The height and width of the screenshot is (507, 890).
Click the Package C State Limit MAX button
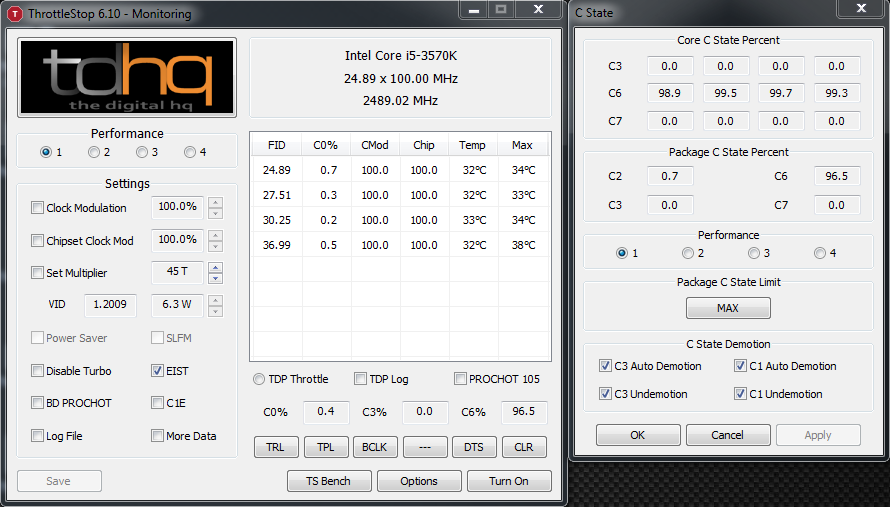coord(728,308)
